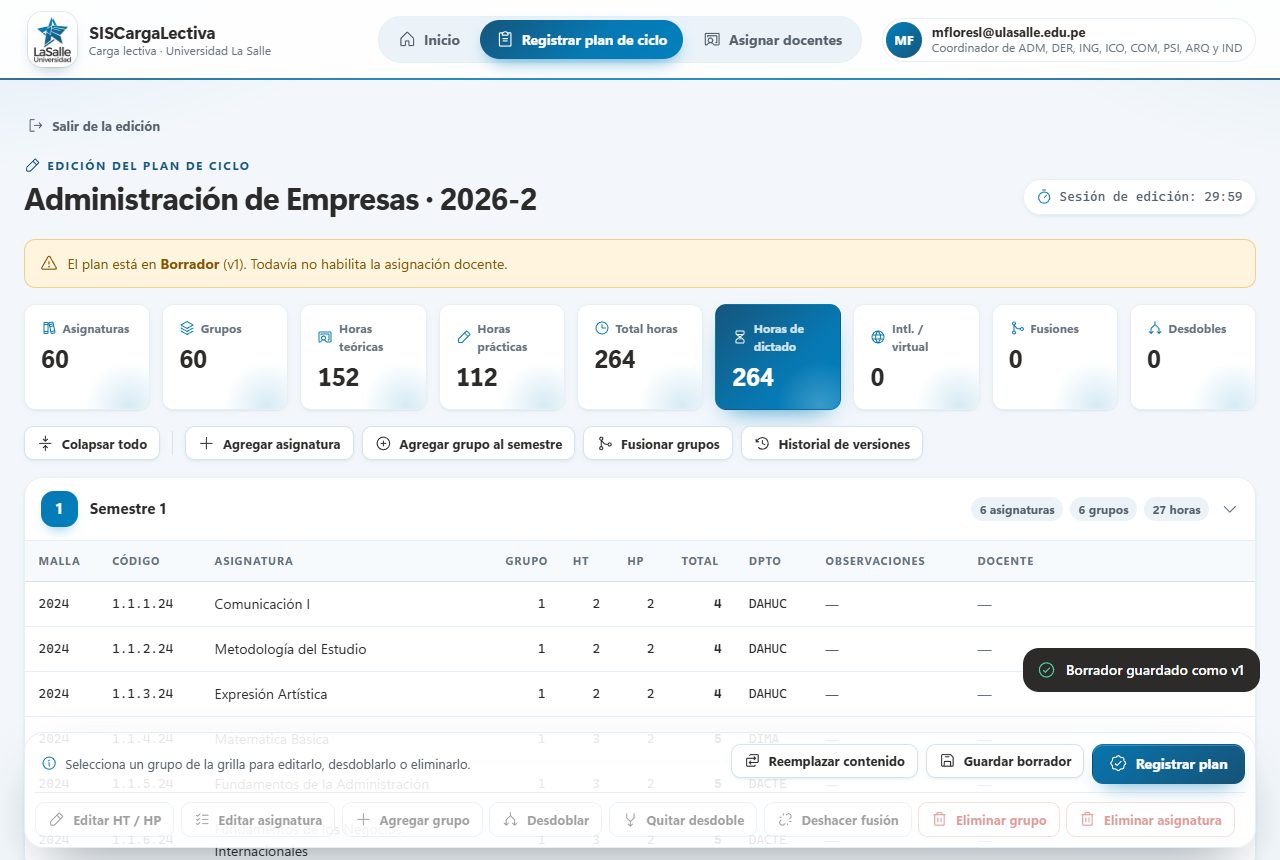Click the Horas prácticas pencil icon
This screenshot has width=1280, height=860.
point(463,337)
